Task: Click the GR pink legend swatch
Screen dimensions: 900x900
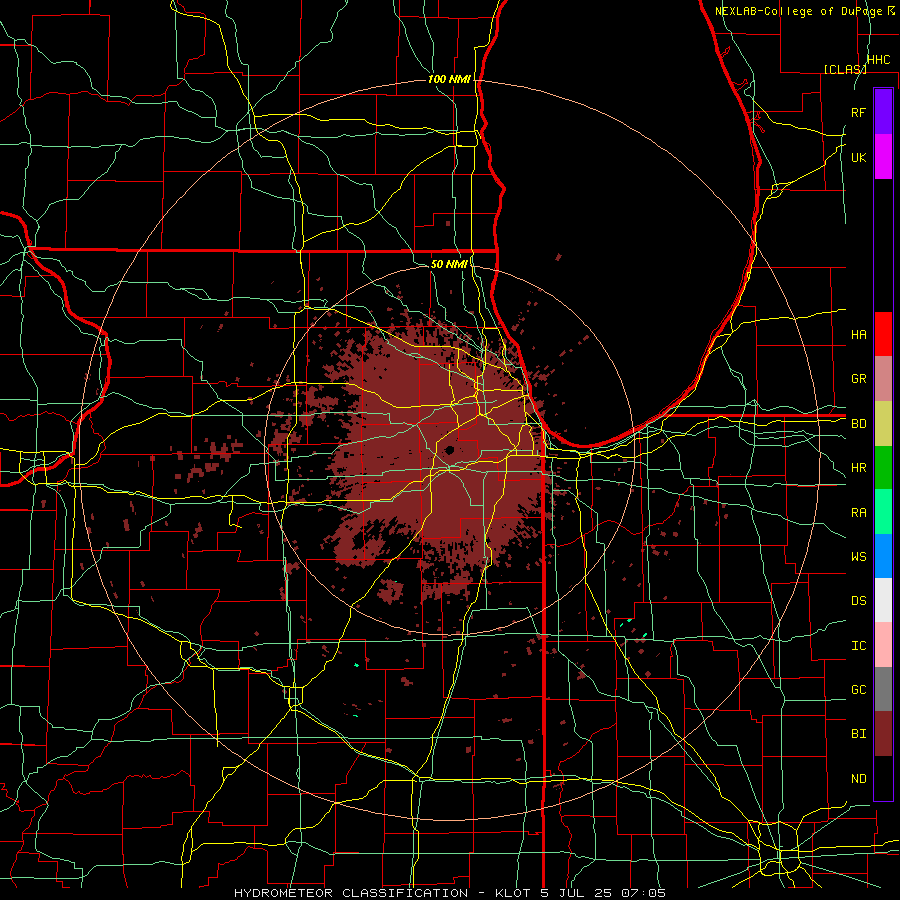Action: (883, 378)
